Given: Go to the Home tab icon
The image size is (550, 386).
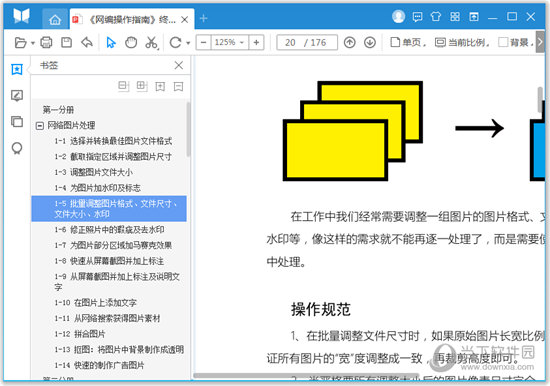Looking at the screenshot, I should pos(55,19).
